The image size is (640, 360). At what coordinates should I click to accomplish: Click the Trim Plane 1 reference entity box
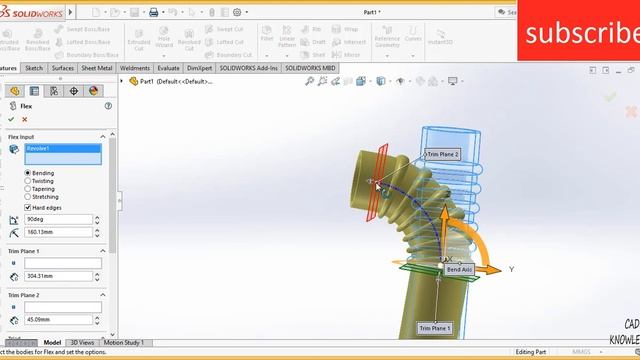(63, 263)
